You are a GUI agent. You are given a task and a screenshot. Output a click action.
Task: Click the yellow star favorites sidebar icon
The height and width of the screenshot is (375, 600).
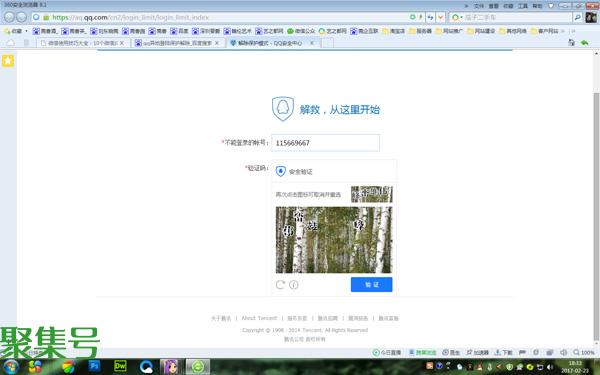[x=8, y=60]
